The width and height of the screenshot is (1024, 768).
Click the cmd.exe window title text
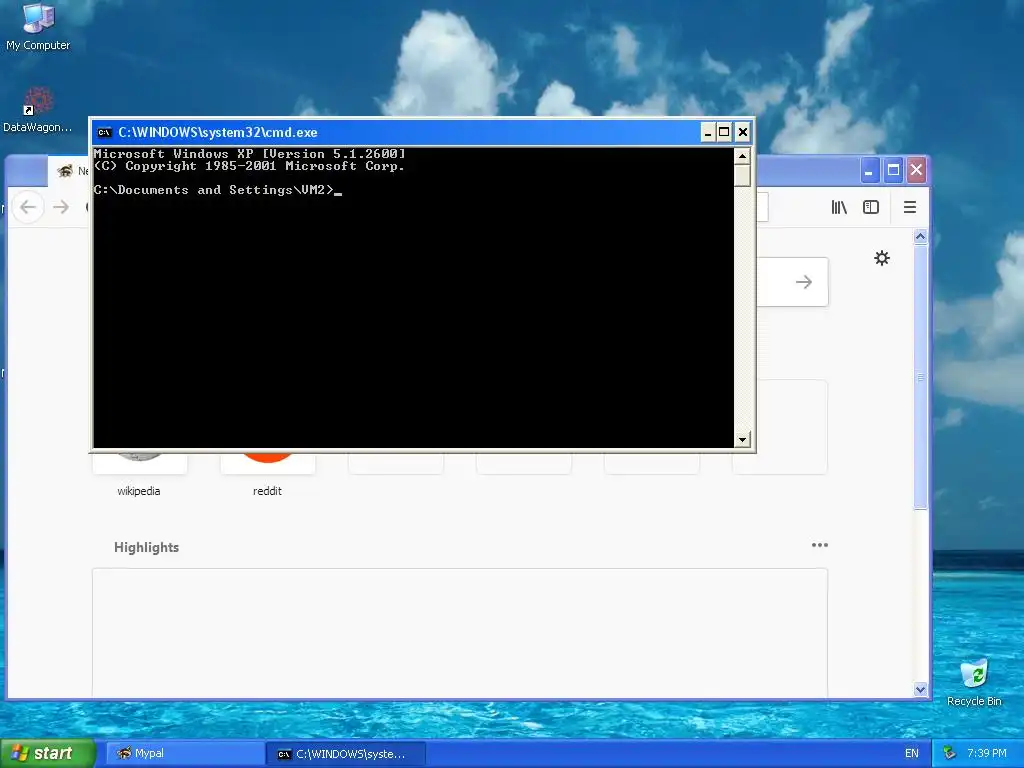(x=217, y=133)
